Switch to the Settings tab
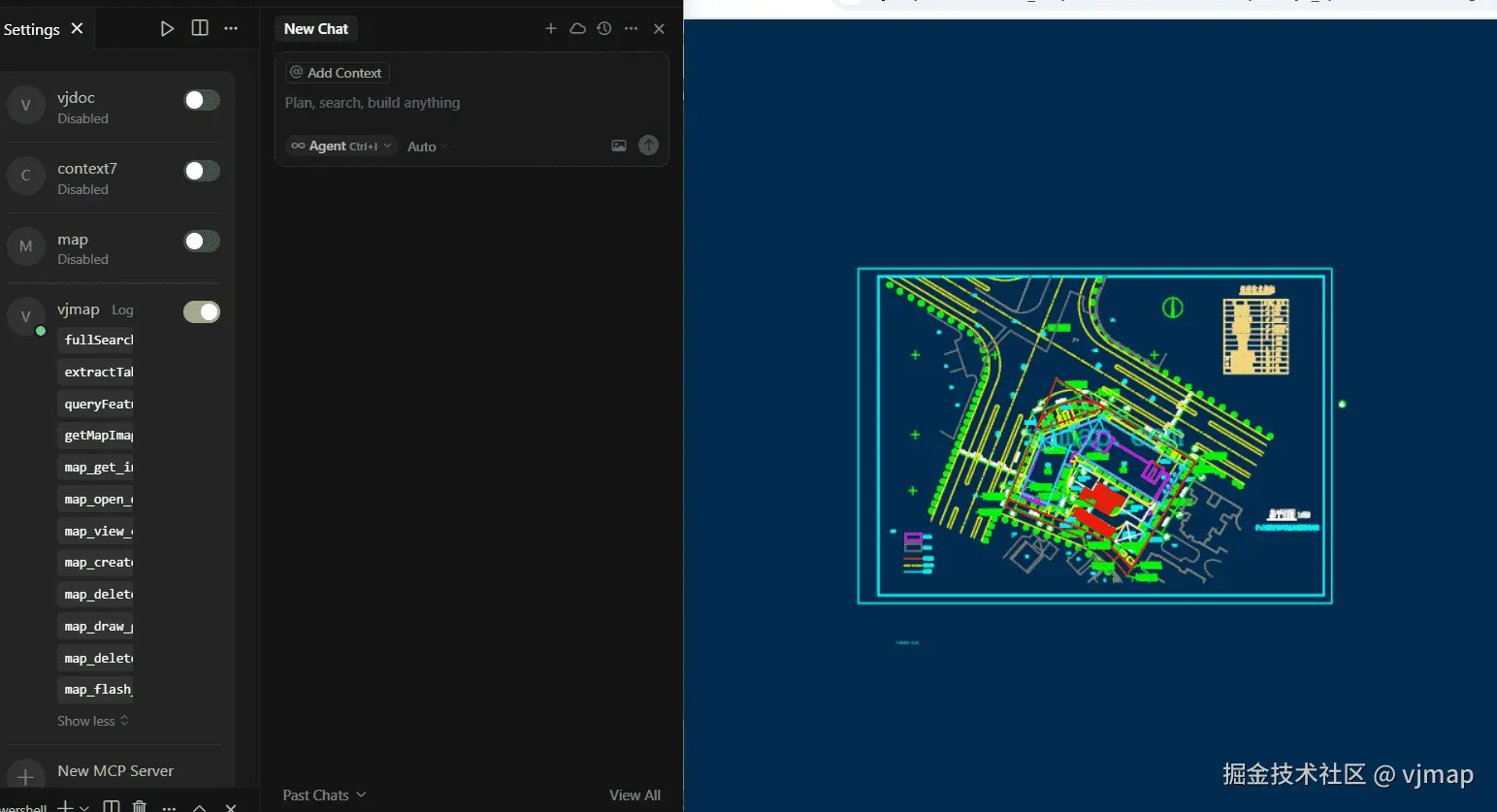The width and height of the screenshot is (1497, 812). click(31, 29)
